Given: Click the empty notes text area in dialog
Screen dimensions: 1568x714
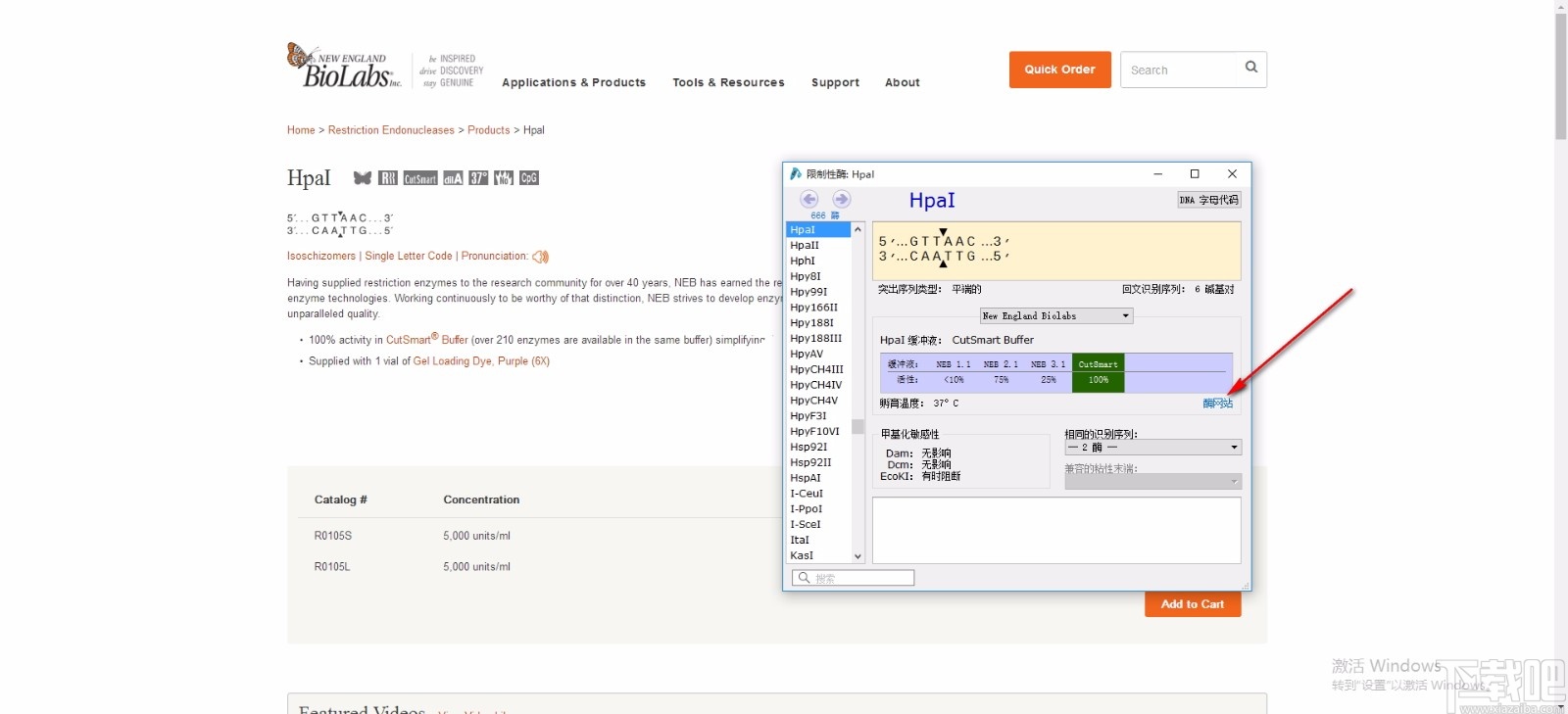Looking at the screenshot, I should click(1056, 530).
